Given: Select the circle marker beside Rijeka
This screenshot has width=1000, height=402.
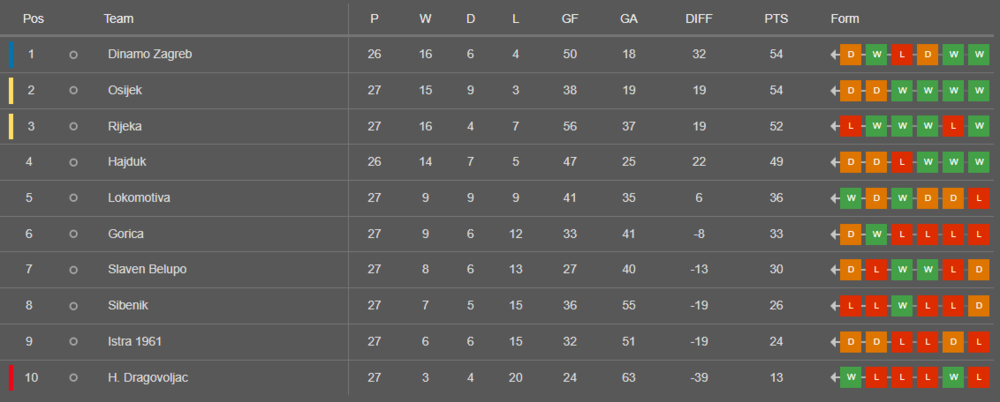Looking at the screenshot, I should pos(73,126).
